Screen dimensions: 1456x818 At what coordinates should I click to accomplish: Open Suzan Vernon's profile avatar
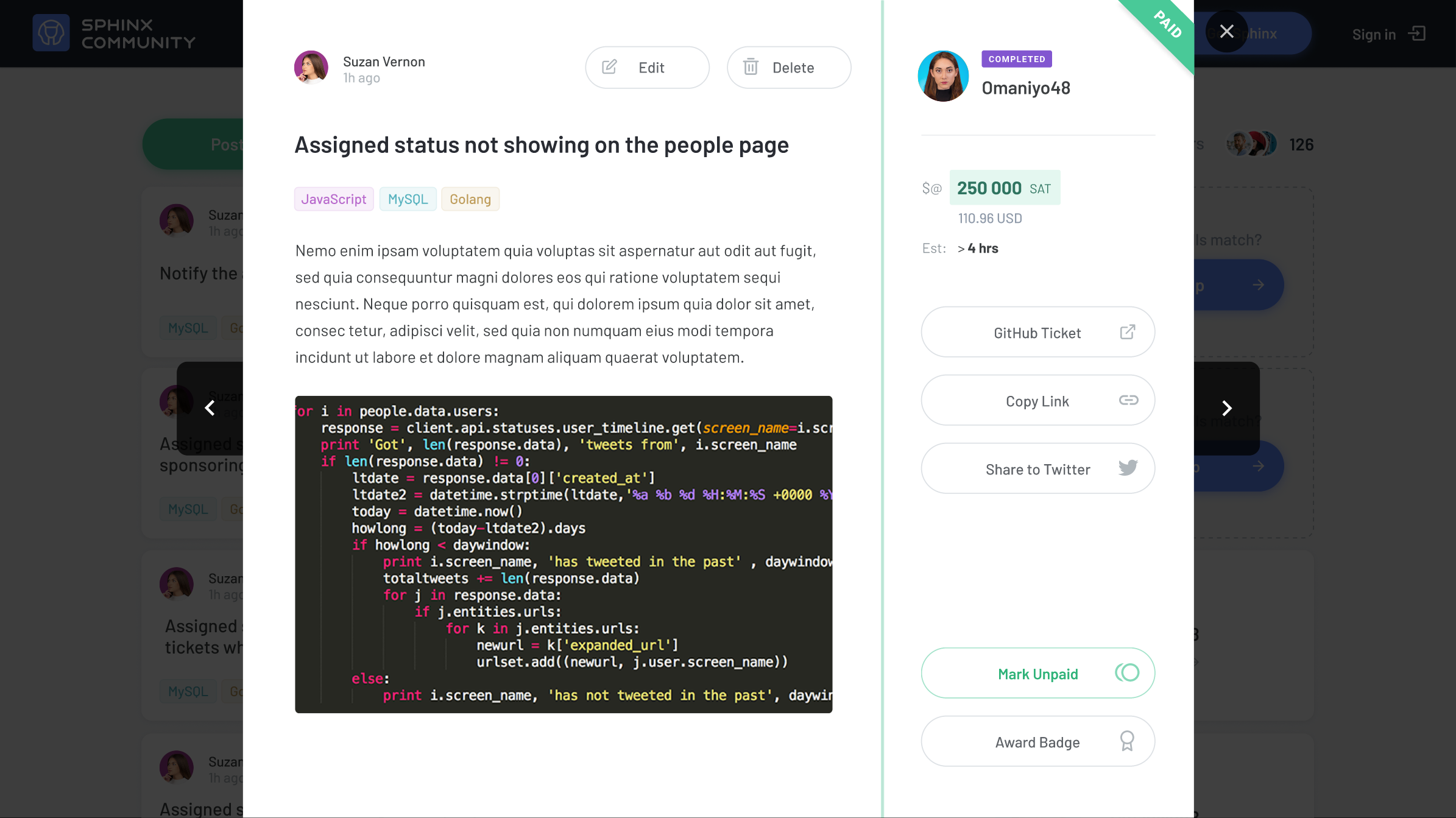(311, 67)
